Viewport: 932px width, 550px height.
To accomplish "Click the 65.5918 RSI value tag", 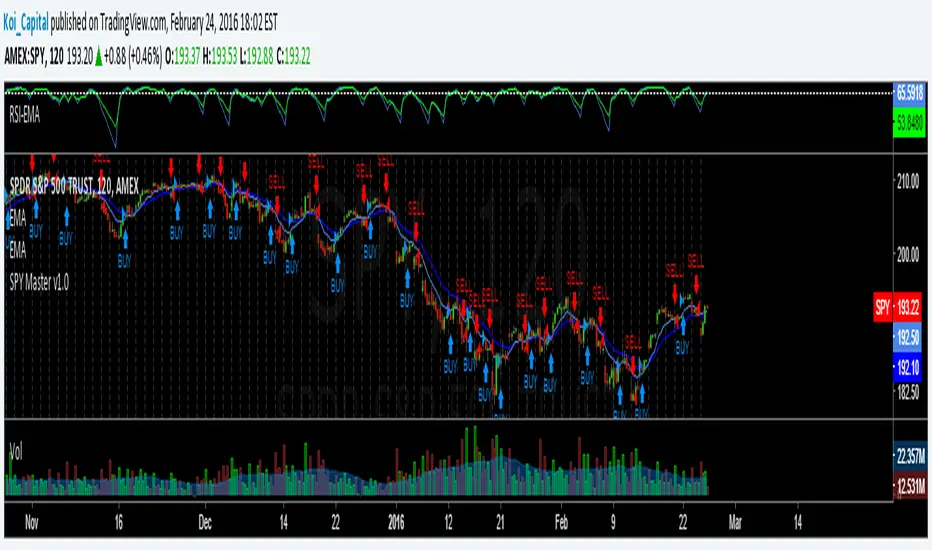I will coord(910,93).
